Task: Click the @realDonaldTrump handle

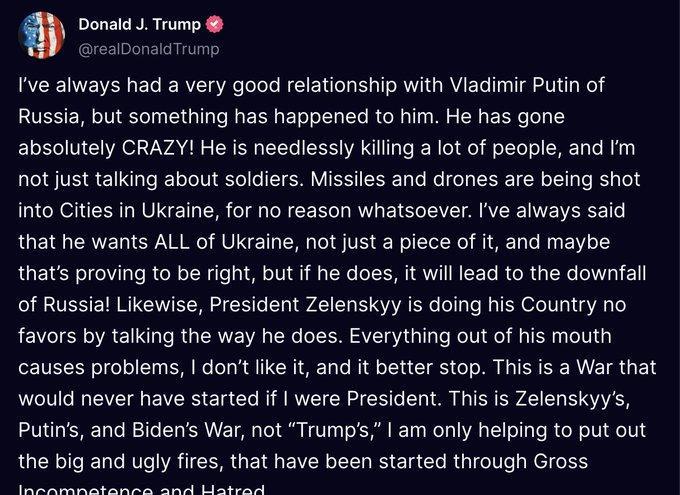Action: 149,49
